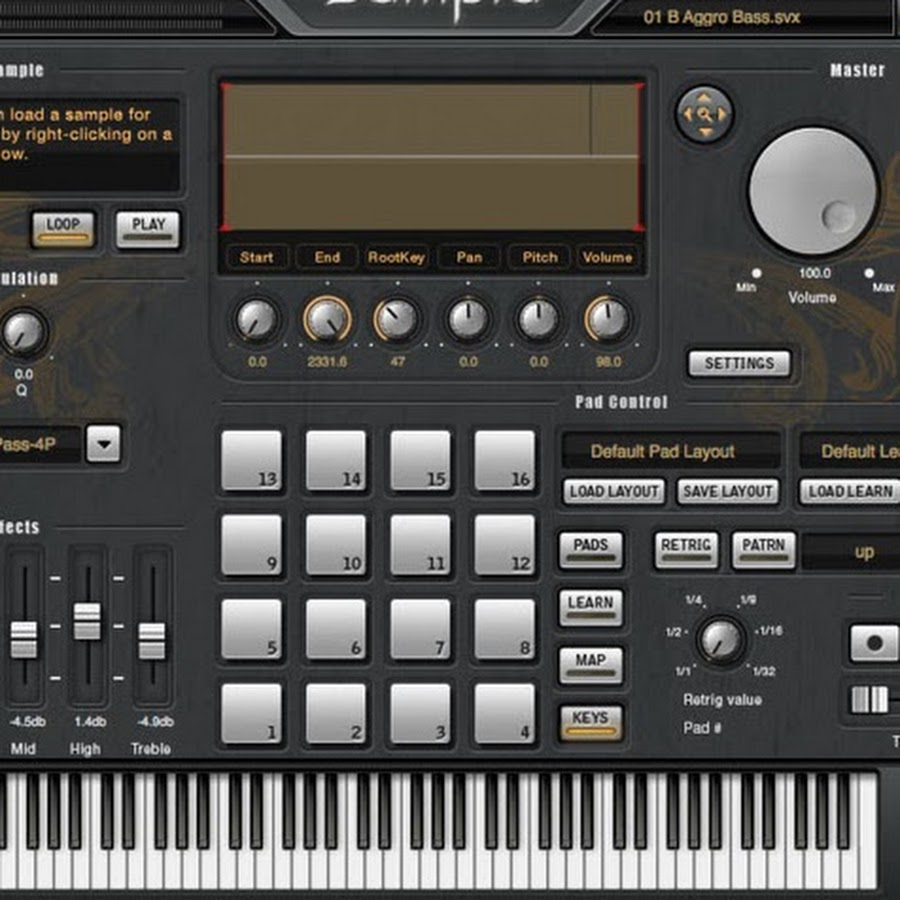Trigger pad 6
The image size is (900, 900).
336,629
